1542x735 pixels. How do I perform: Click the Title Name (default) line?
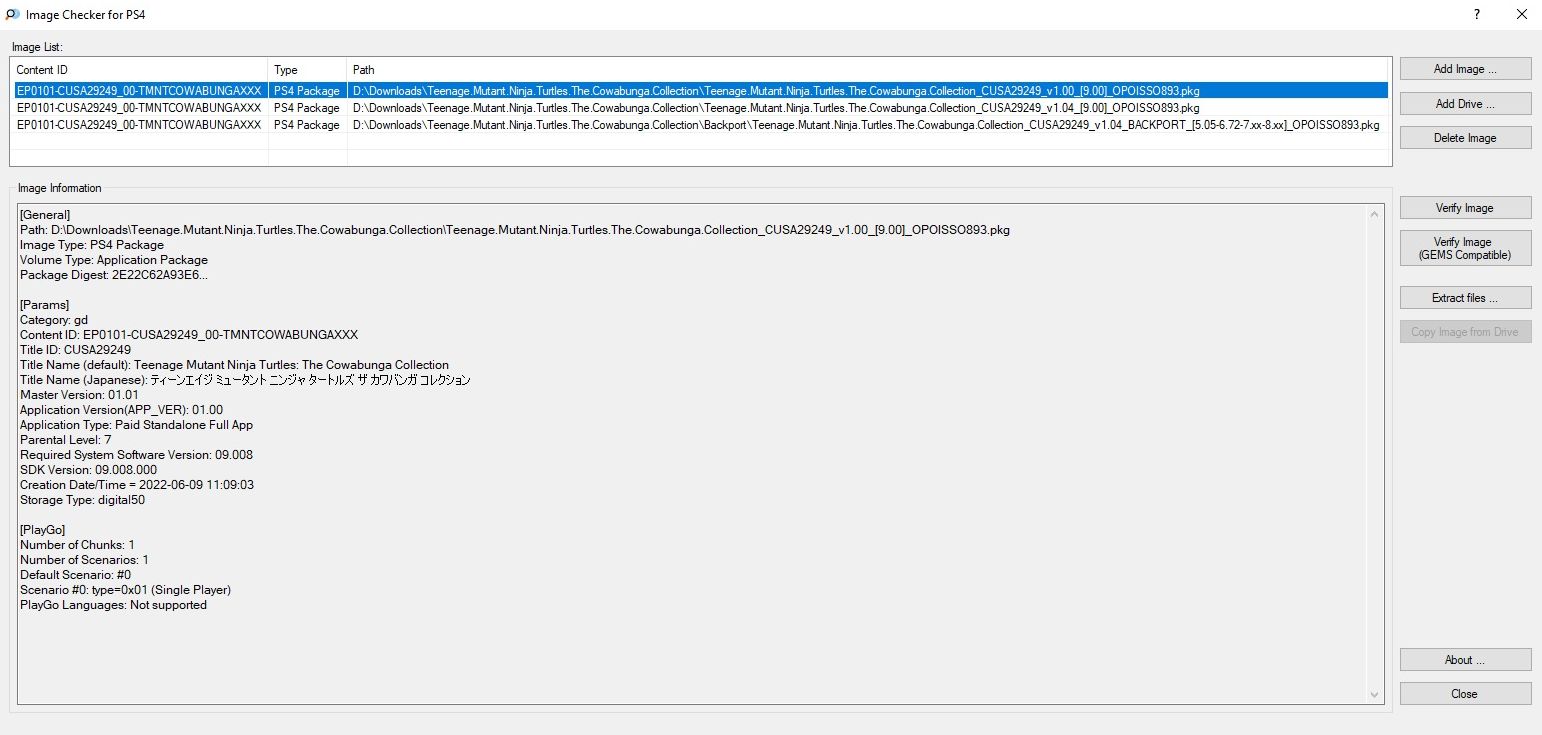[x=234, y=365]
